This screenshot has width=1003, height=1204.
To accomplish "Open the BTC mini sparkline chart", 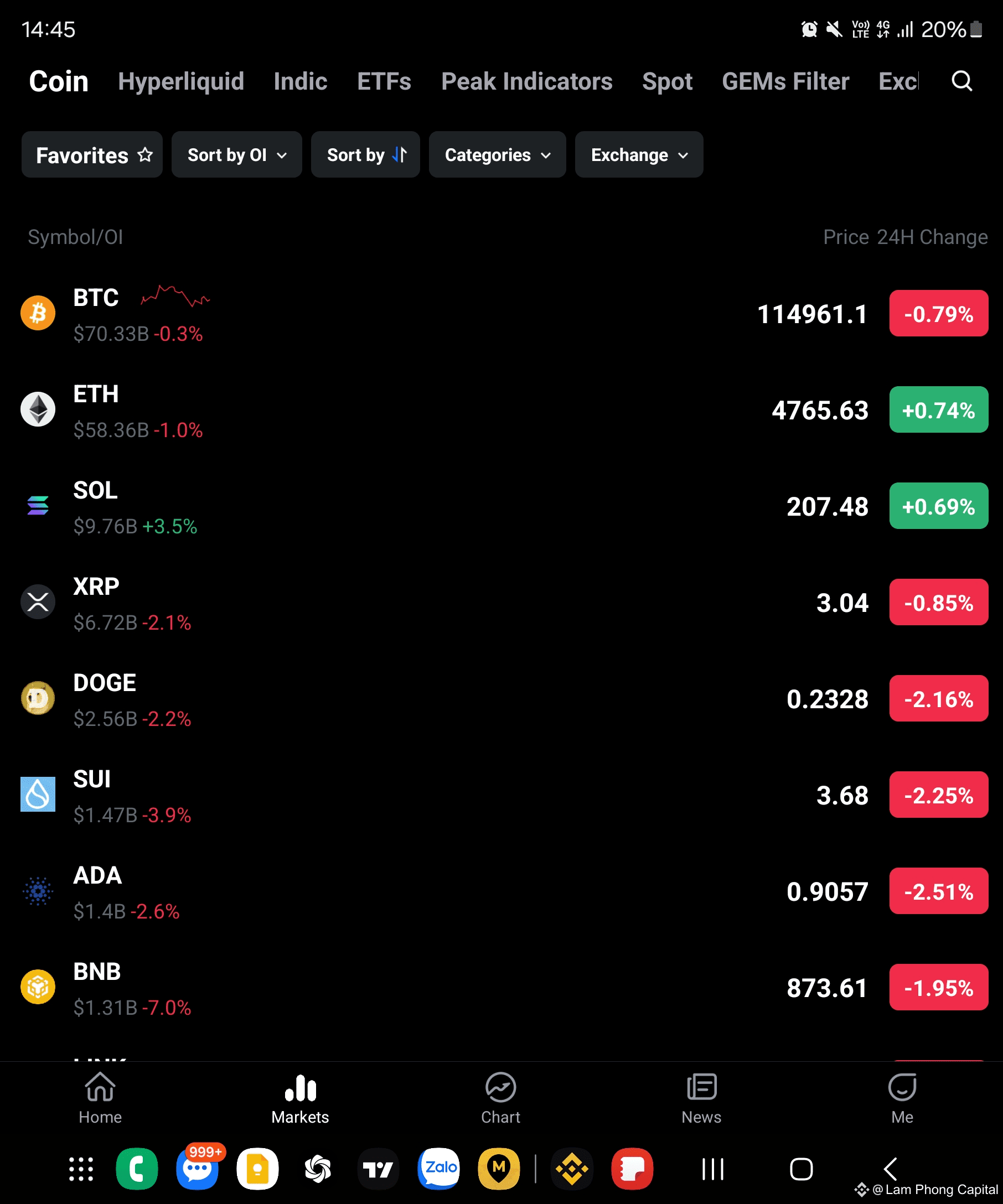I will pyautogui.click(x=175, y=297).
